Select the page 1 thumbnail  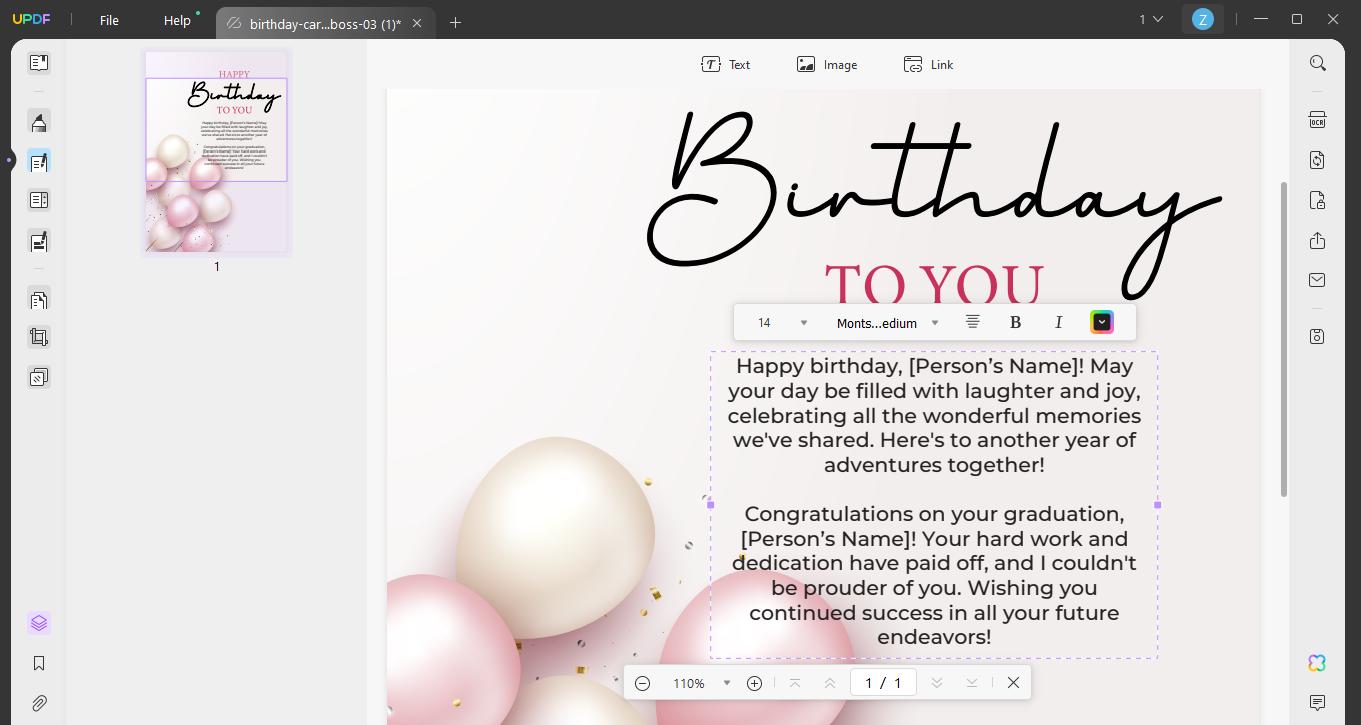coord(217,152)
